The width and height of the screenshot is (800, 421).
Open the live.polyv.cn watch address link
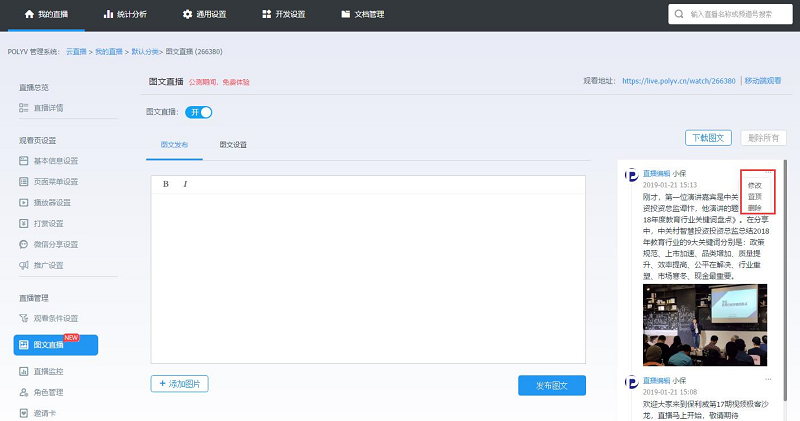678,80
